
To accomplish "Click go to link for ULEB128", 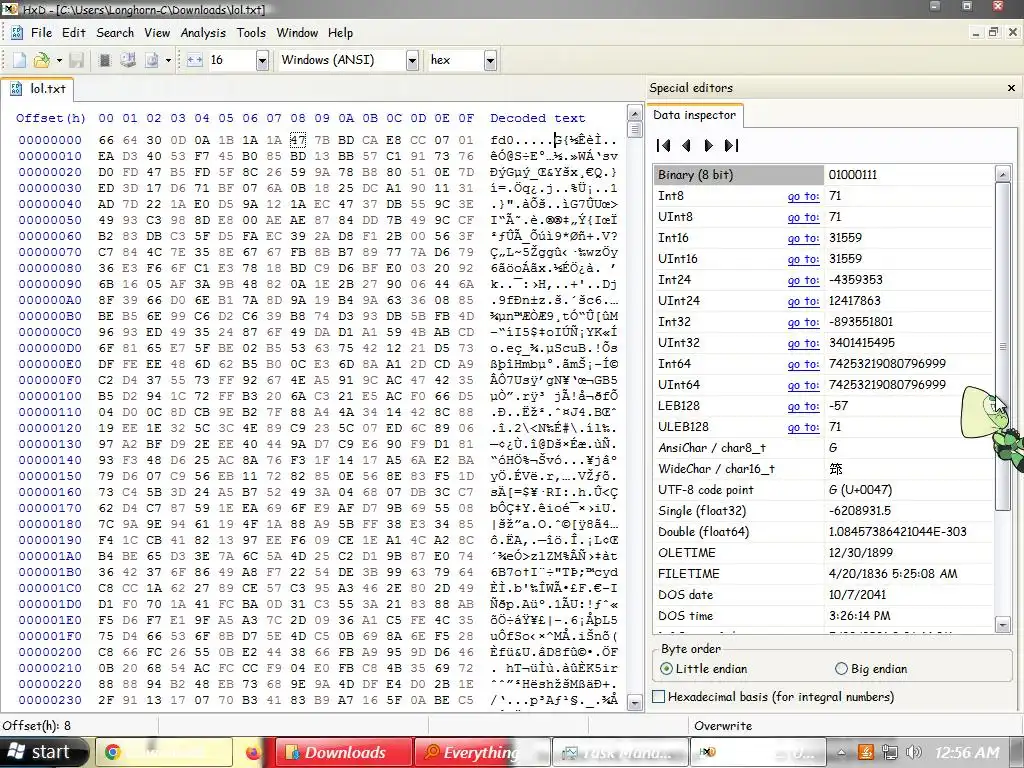I will (x=803, y=427).
